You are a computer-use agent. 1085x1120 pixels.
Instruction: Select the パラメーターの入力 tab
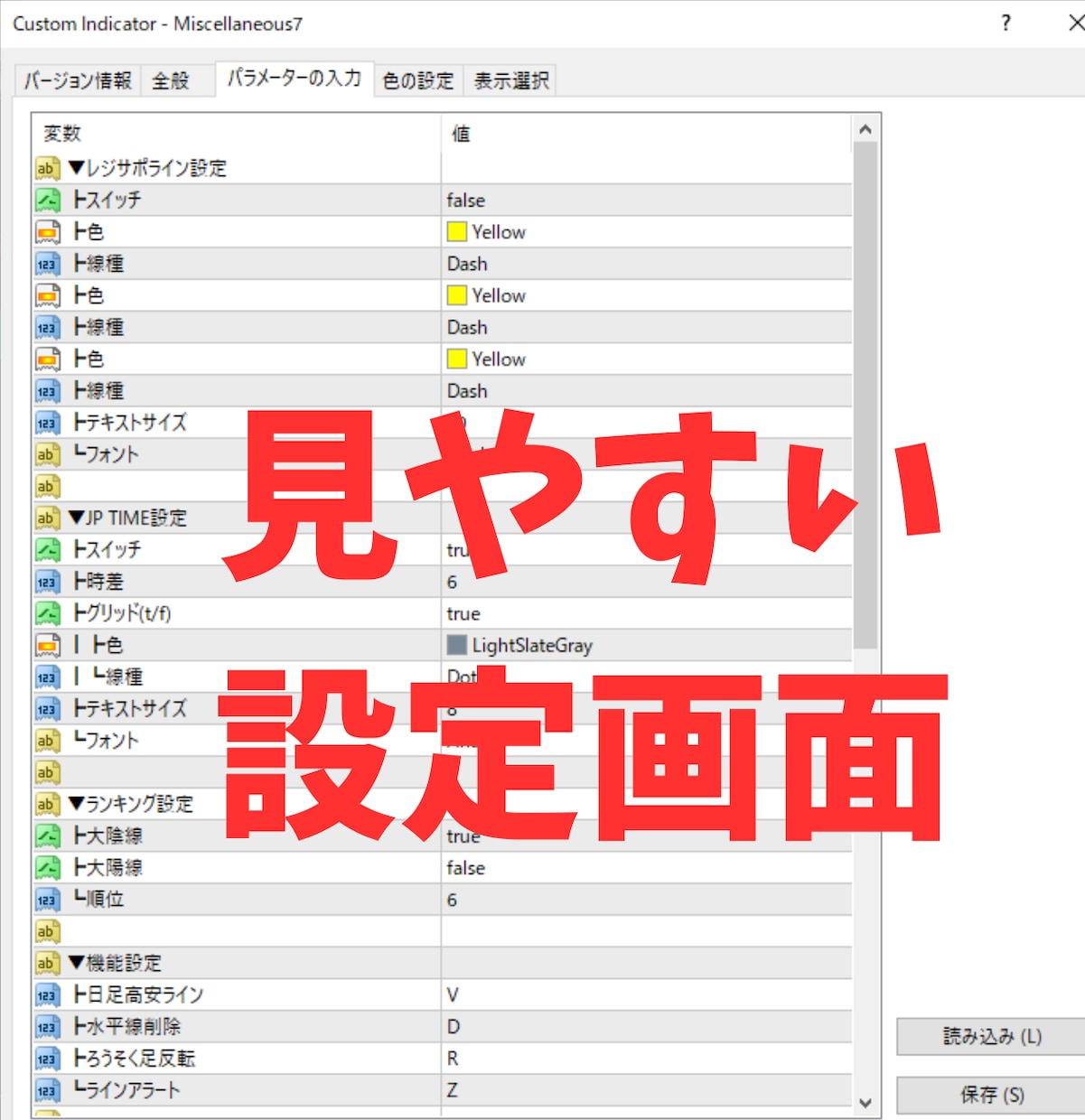click(x=295, y=79)
